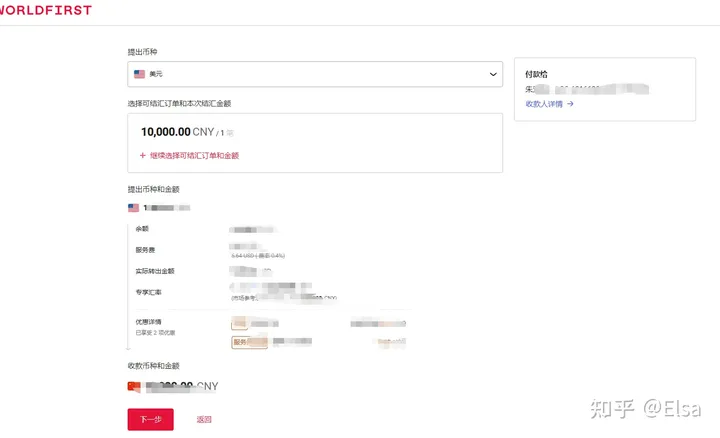Click the 收款币种和金额 label
The image size is (720, 438).
click(153, 366)
